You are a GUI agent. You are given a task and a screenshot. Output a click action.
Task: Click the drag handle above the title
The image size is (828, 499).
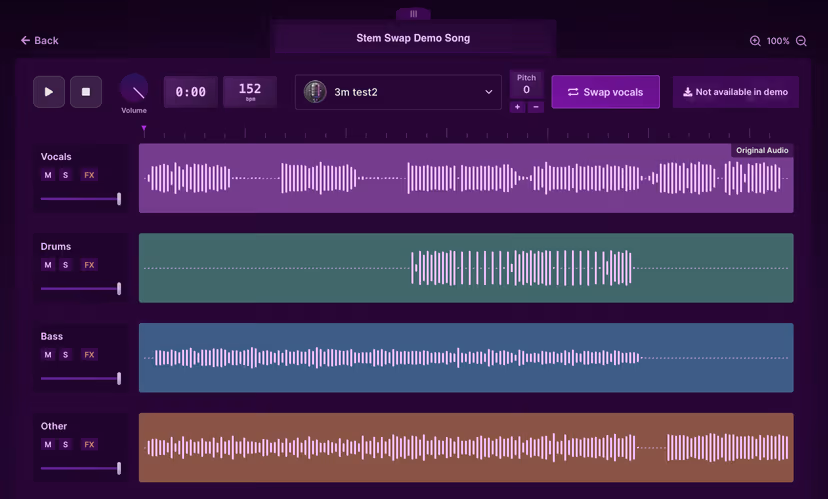click(413, 14)
